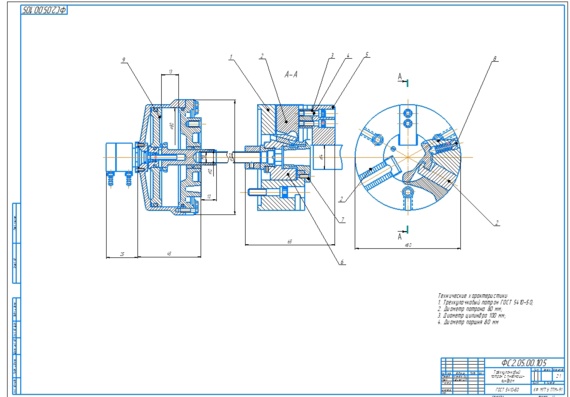Click the technical characteristics text heading
Image resolution: width=570 pixels, height=397 pixels.
tap(473, 296)
